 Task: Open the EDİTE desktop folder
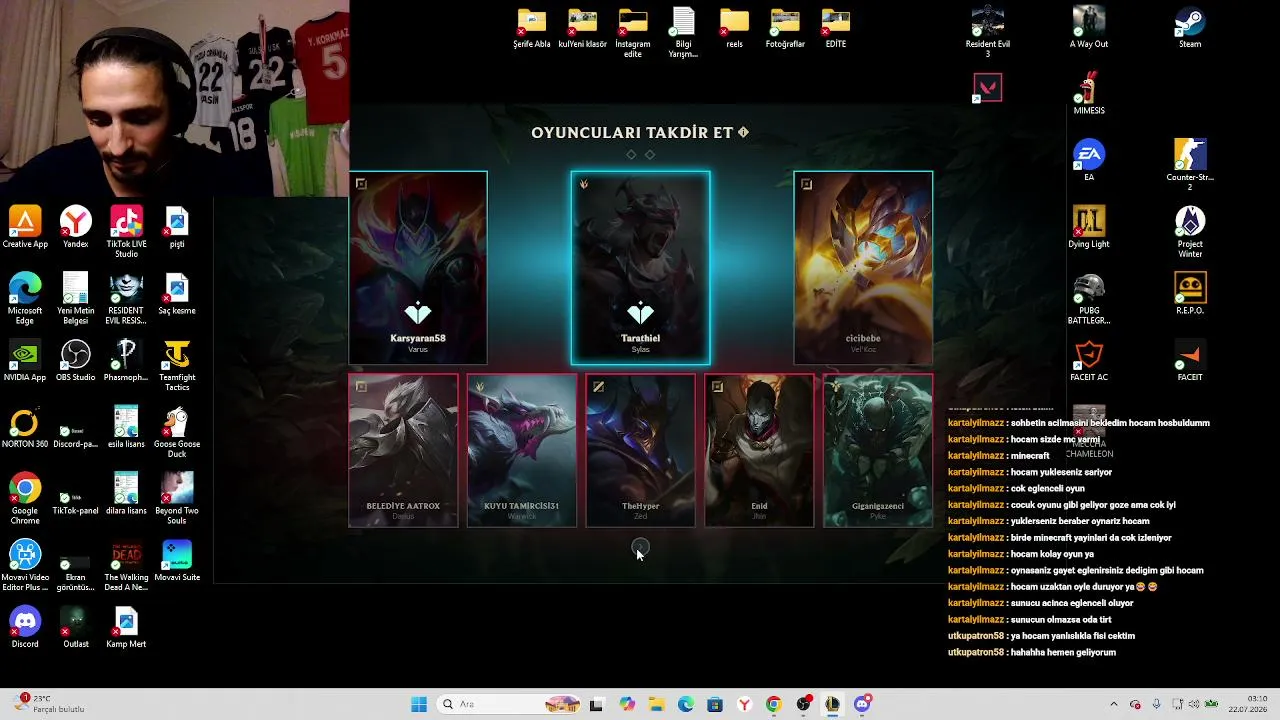[x=836, y=28]
